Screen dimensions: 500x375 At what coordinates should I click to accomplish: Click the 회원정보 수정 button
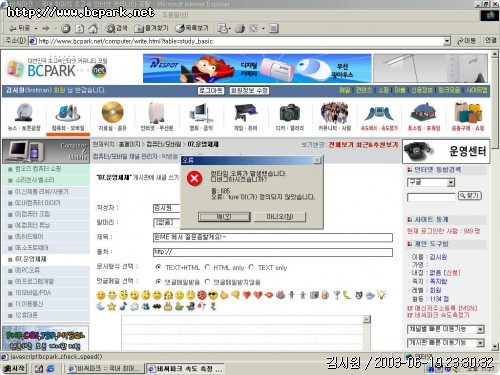[x=249, y=91]
